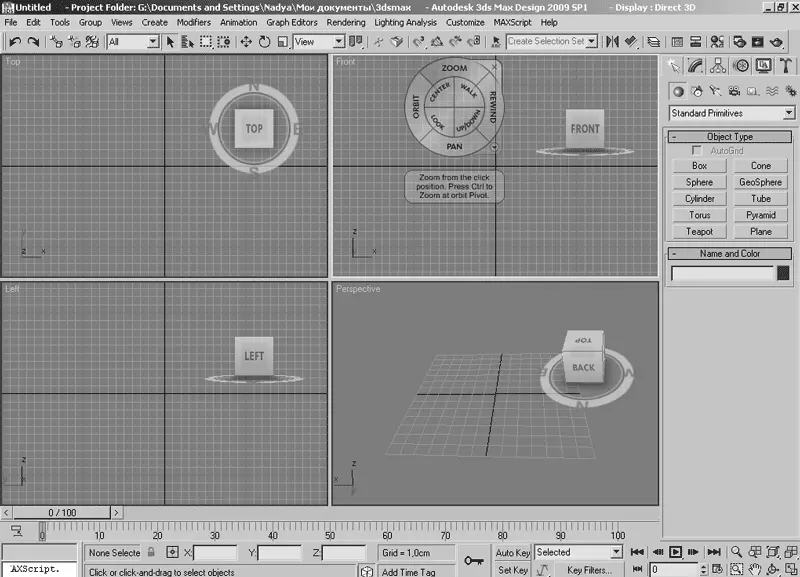Open Select by Name tool
This screenshot has width=800, height=577.
point(188,42)
